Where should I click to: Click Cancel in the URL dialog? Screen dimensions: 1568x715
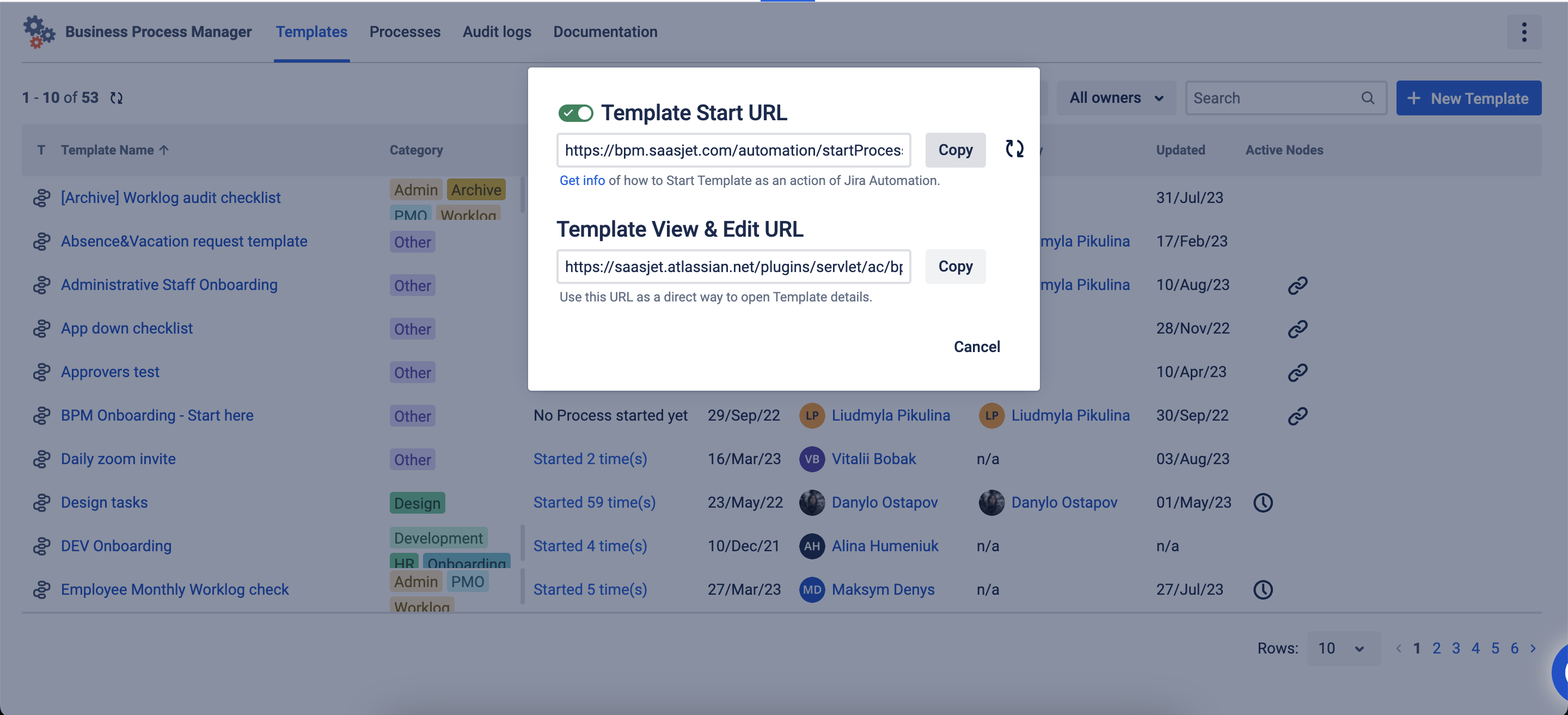pos(976,347)
